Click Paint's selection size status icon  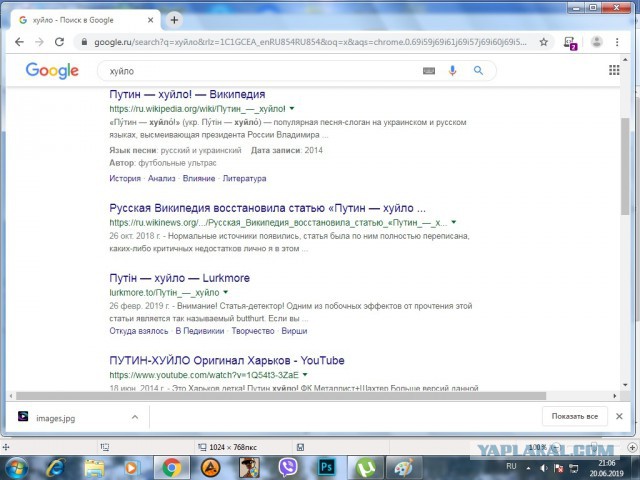[x=202, y=447]
